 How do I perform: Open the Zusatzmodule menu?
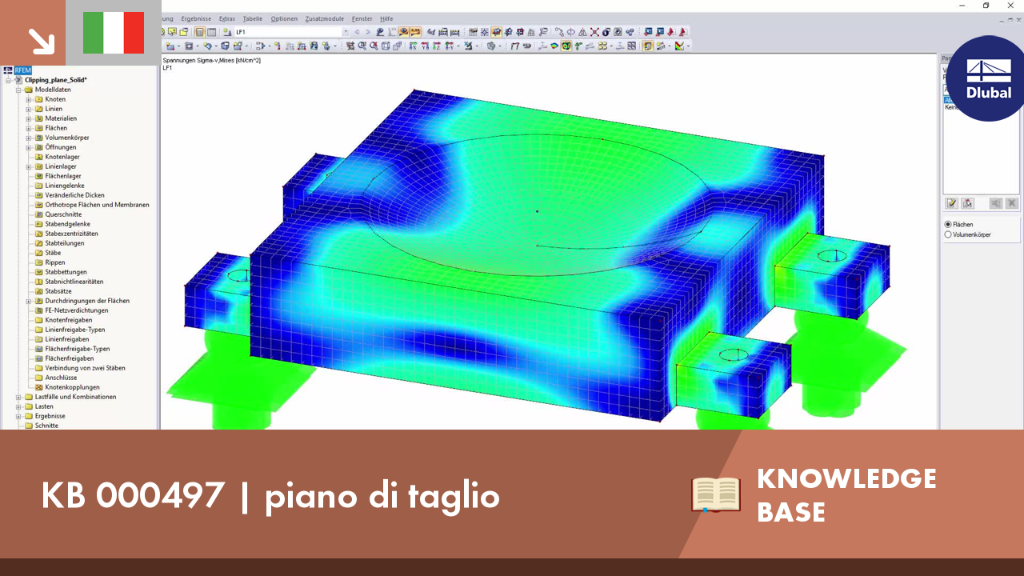point(325,19)
